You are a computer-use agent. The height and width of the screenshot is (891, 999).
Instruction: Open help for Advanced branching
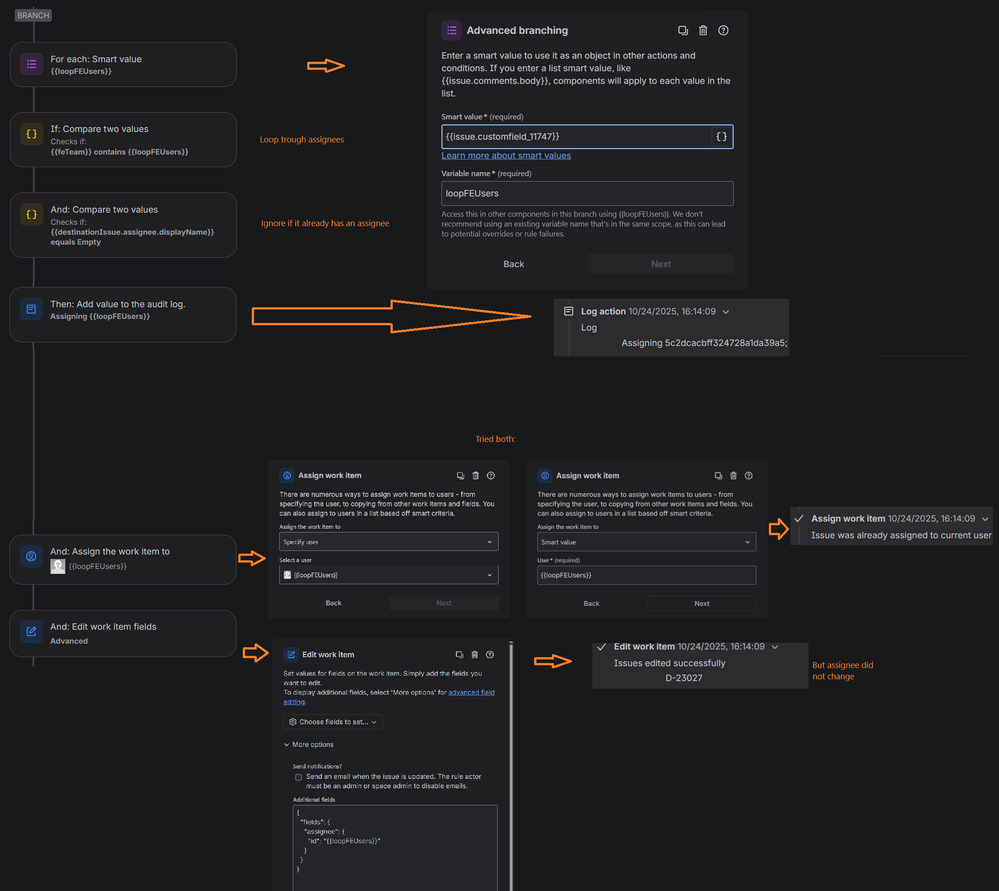pyautogui.click(x=723, y=31)
